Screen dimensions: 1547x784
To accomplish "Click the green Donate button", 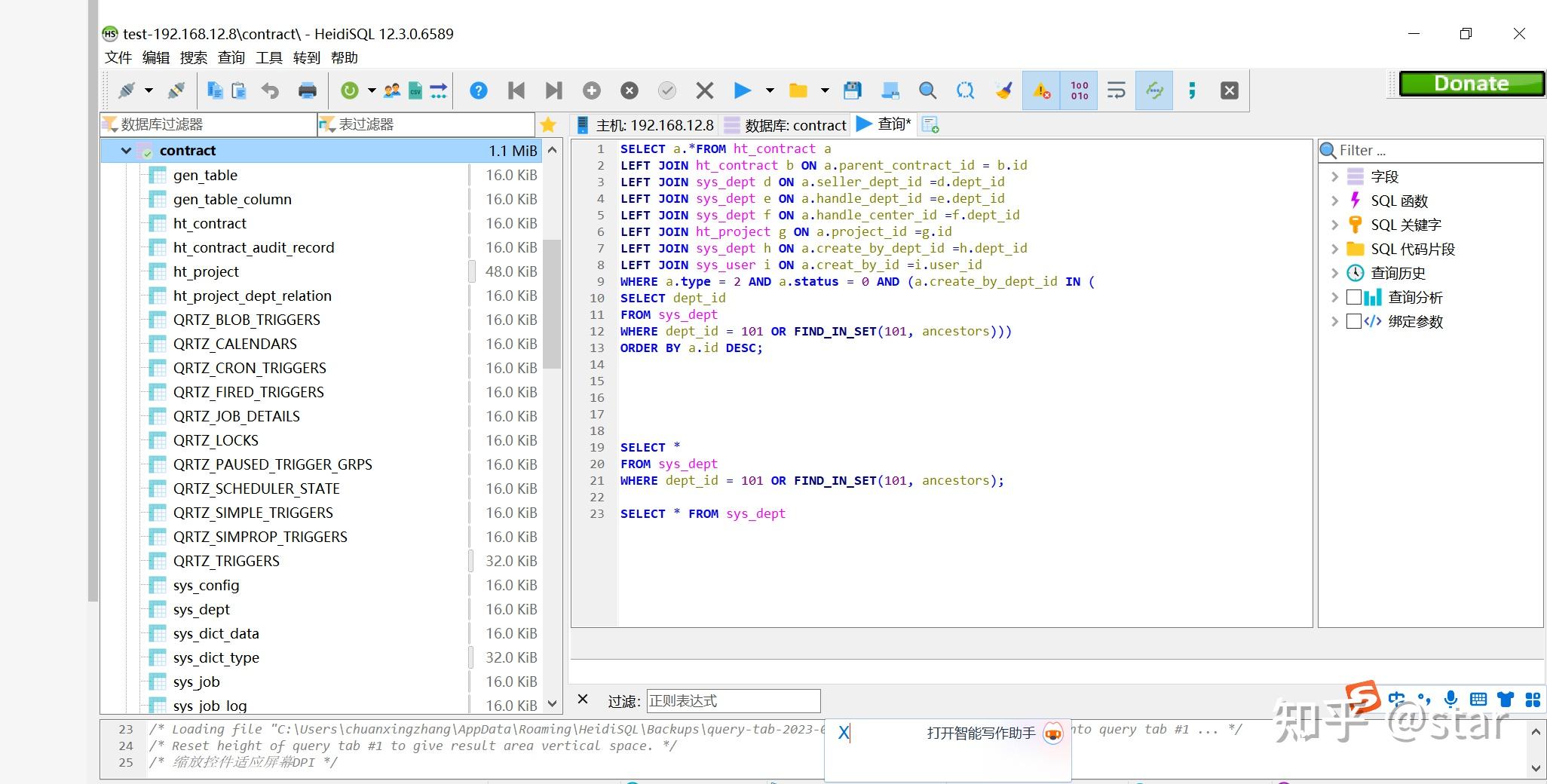I will click(x=1471, y=84).
